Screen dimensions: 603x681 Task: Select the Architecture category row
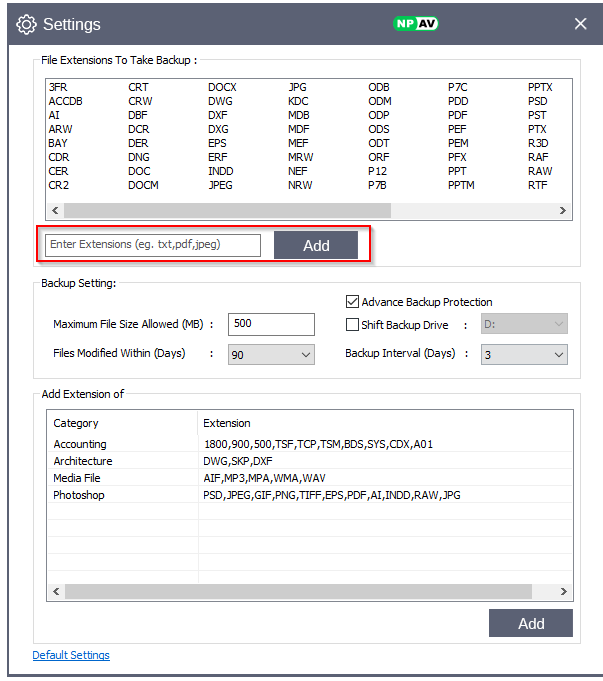click(x=83, y=461)
